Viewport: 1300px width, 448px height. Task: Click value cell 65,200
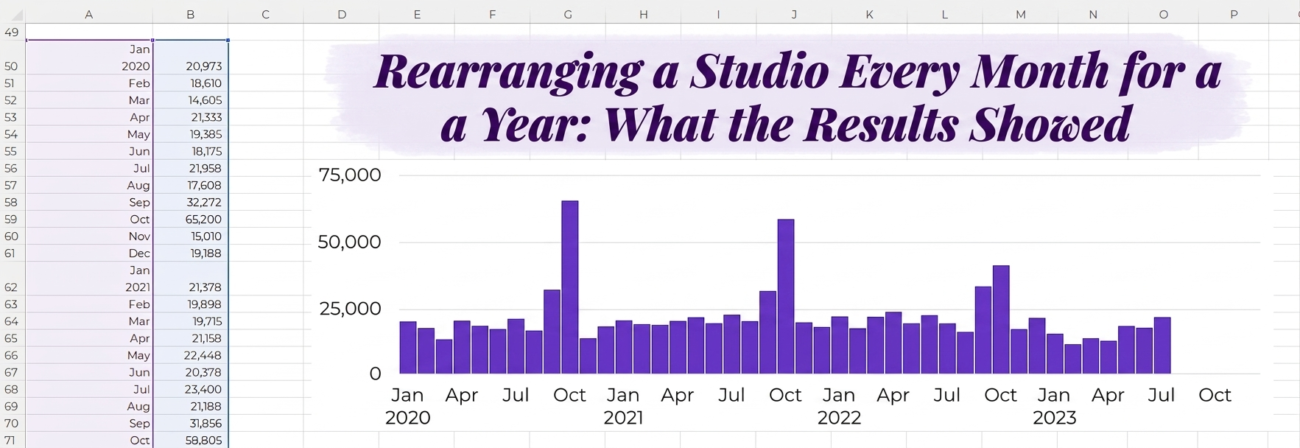click(190, 219)
